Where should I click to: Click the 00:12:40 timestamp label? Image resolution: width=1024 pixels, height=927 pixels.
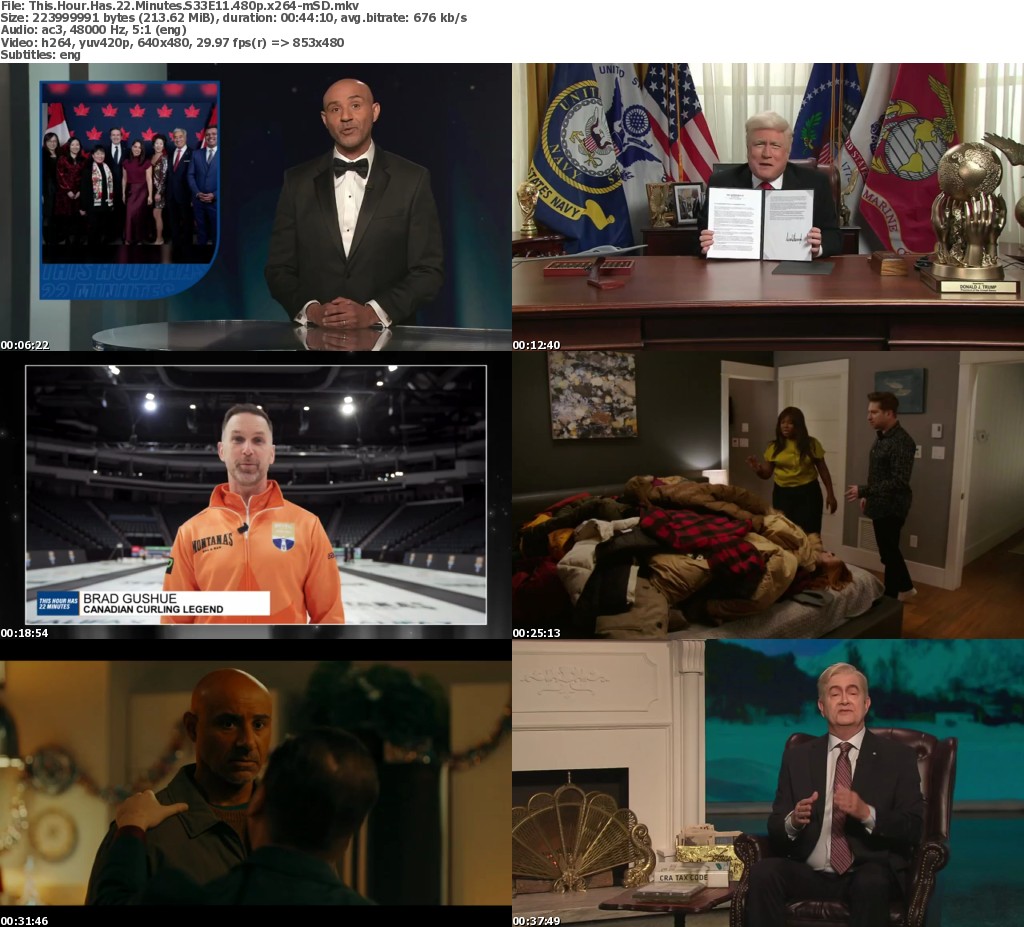click(537, 345)
